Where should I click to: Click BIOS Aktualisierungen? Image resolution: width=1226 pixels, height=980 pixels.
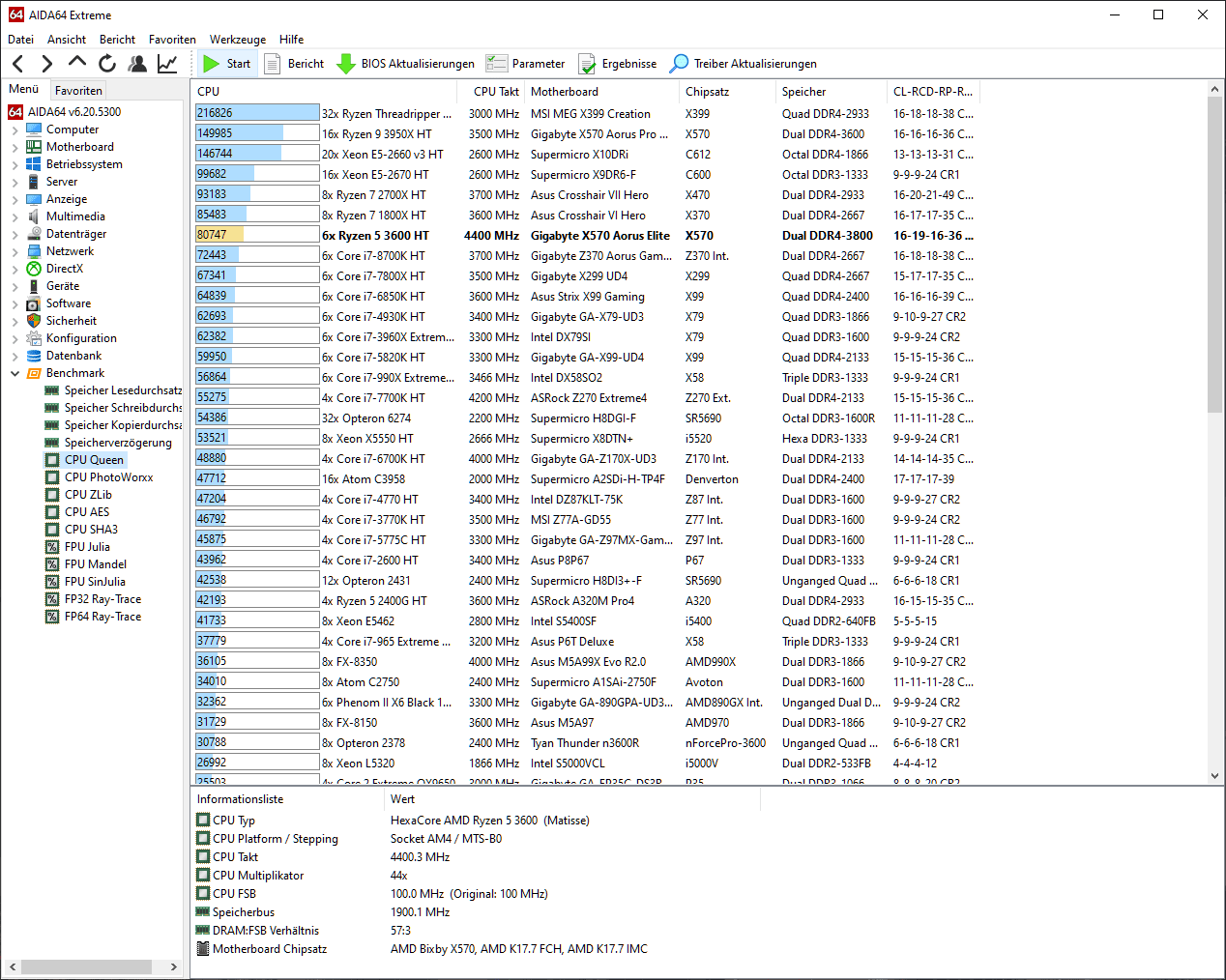point(405,64)
